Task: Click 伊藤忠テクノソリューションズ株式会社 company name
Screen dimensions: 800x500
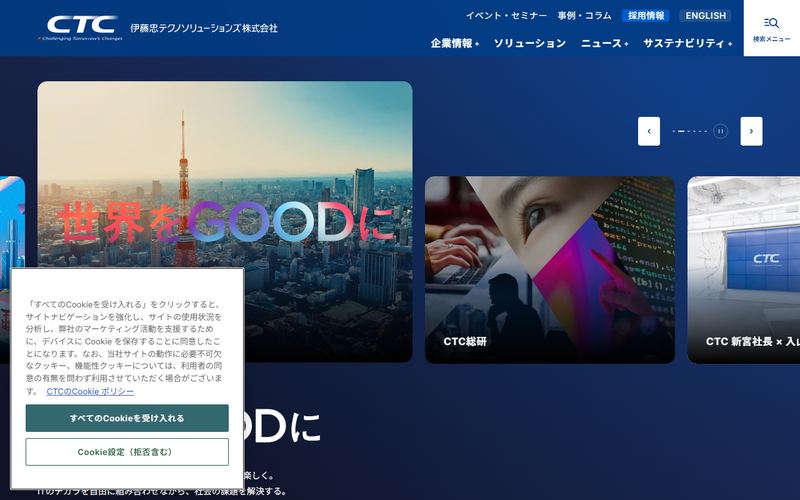Action: [204, 28]
